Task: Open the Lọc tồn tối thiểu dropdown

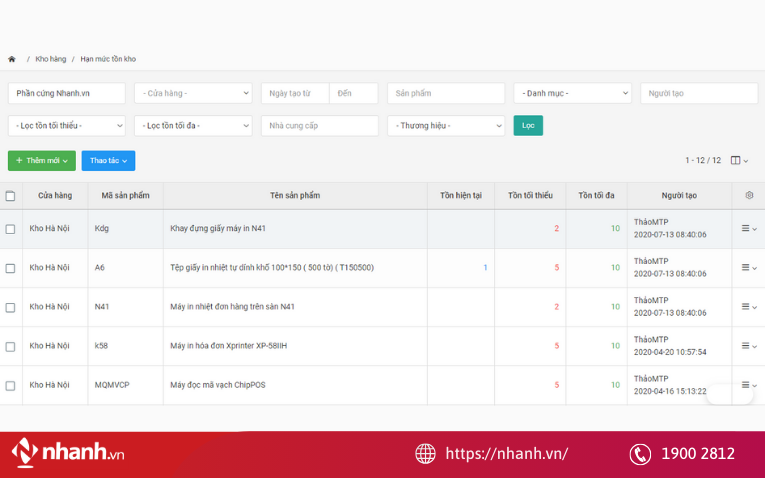Action: [x=67, y=126]
